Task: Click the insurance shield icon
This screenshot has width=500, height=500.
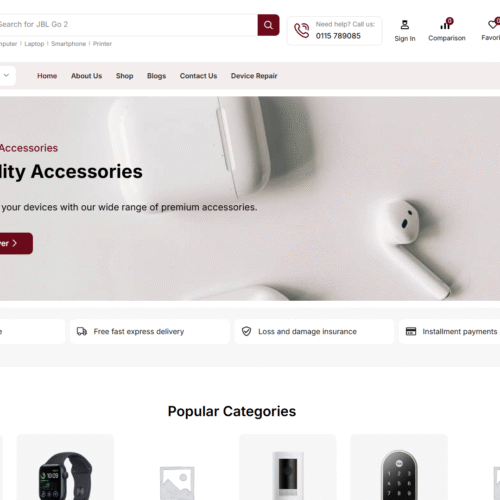Action: pos(246,331)
